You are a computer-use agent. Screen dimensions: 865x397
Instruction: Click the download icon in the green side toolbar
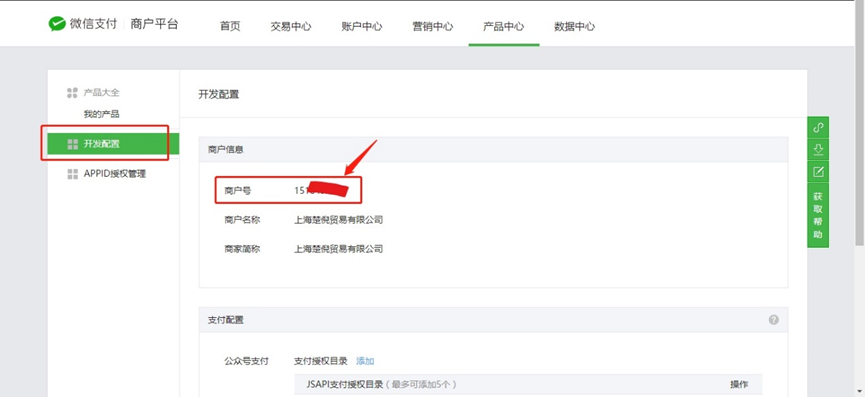(818, 149)
